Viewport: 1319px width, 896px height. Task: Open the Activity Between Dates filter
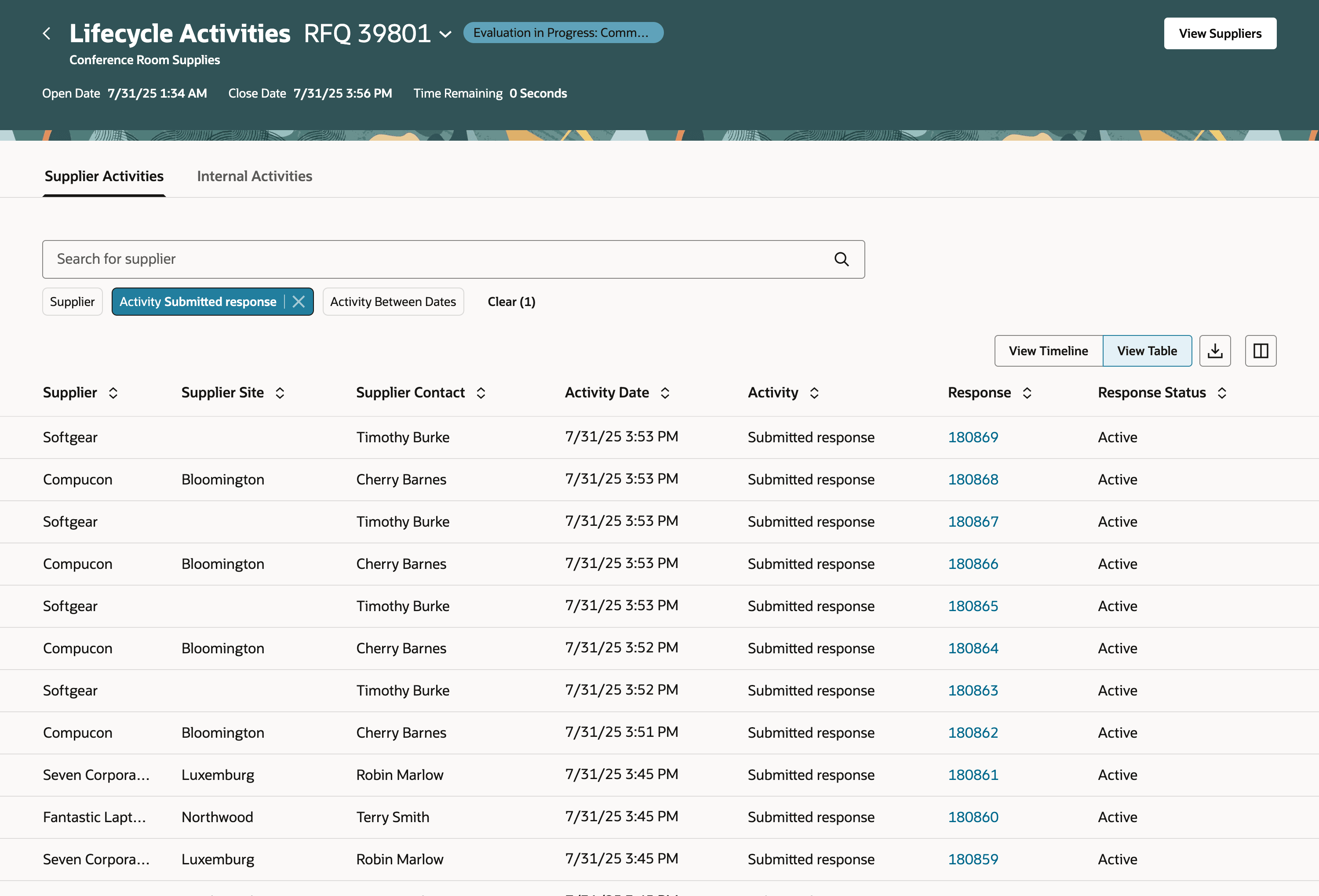pos(393,302)
